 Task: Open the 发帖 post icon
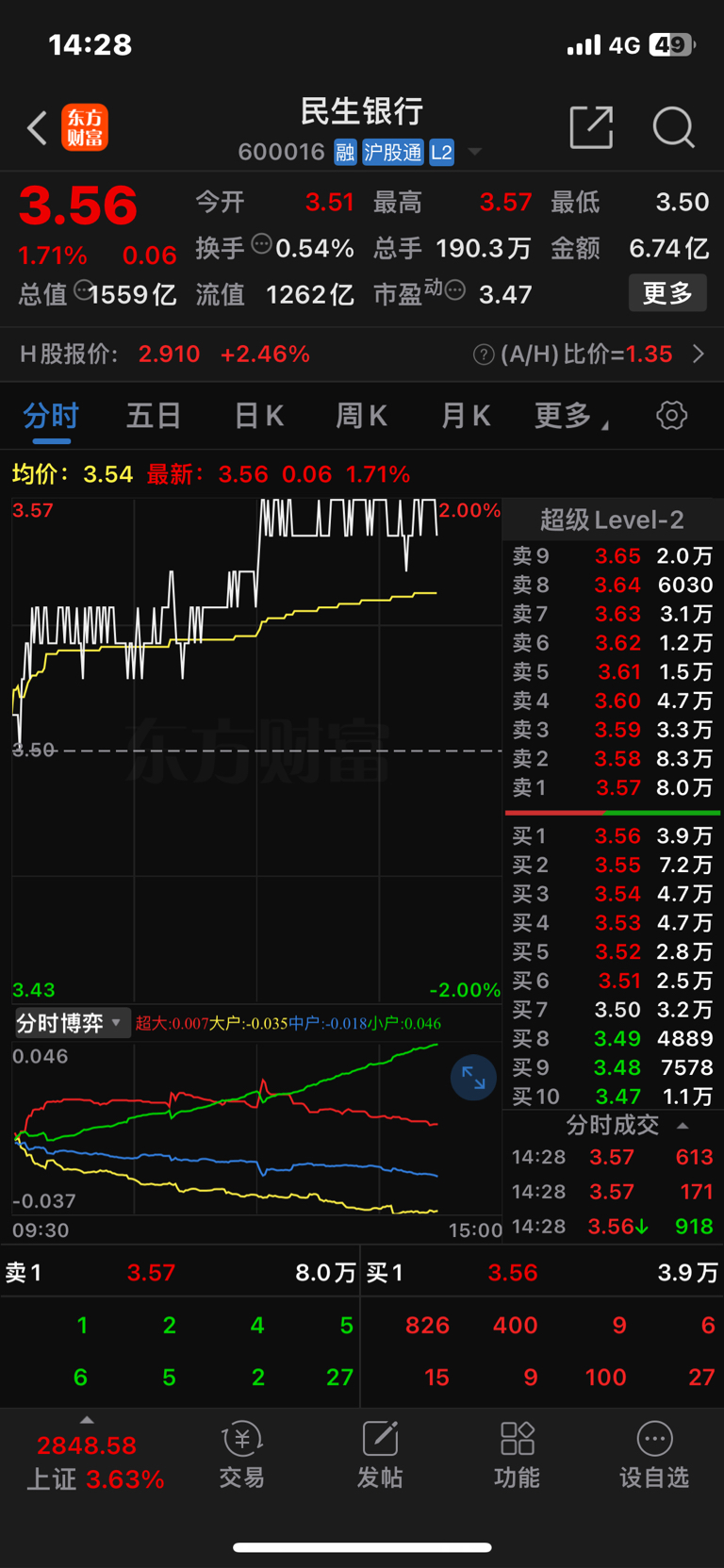[380, 1456]
